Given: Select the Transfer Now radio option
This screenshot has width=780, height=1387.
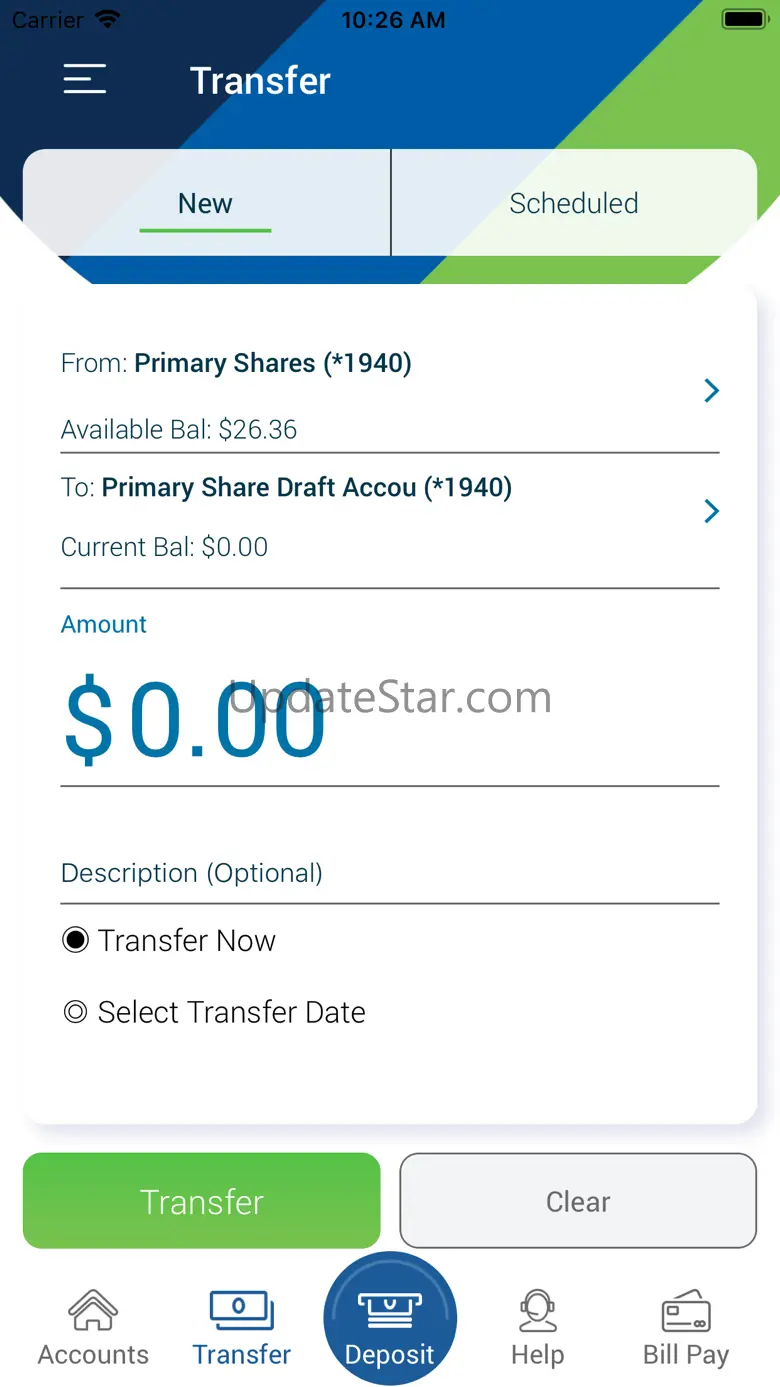Looking at the screenshot, I should point(76,940).
